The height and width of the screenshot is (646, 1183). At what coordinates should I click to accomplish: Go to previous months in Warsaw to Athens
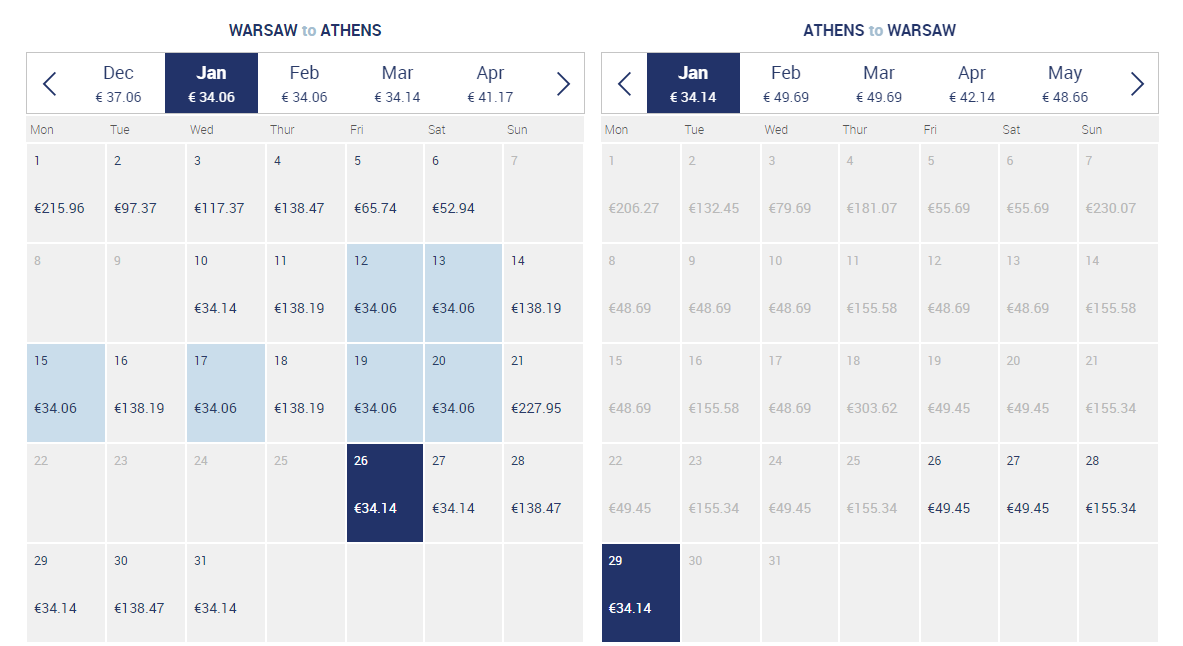(x=50, y=84)
